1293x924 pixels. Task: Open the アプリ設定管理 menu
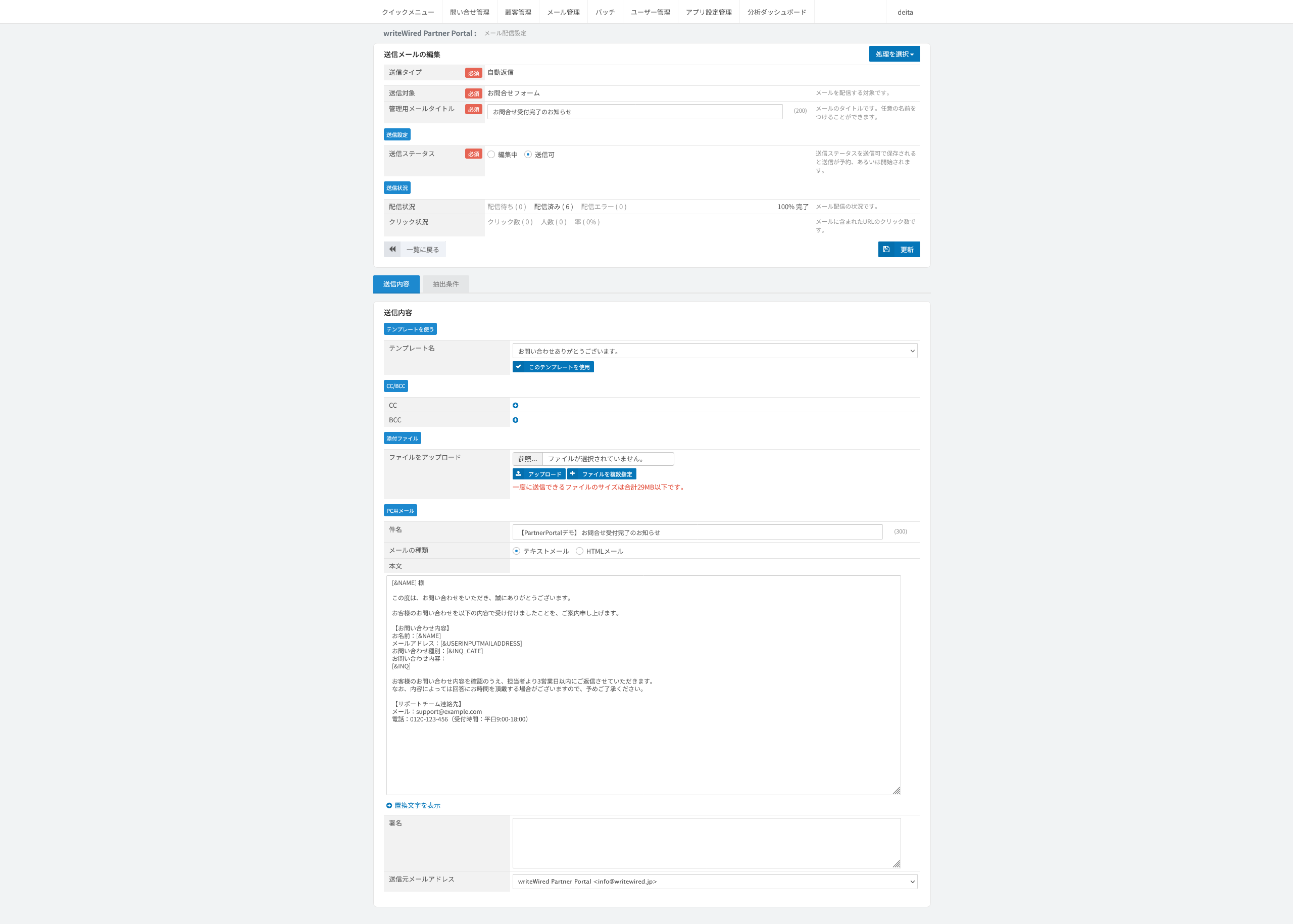(709, 12)
